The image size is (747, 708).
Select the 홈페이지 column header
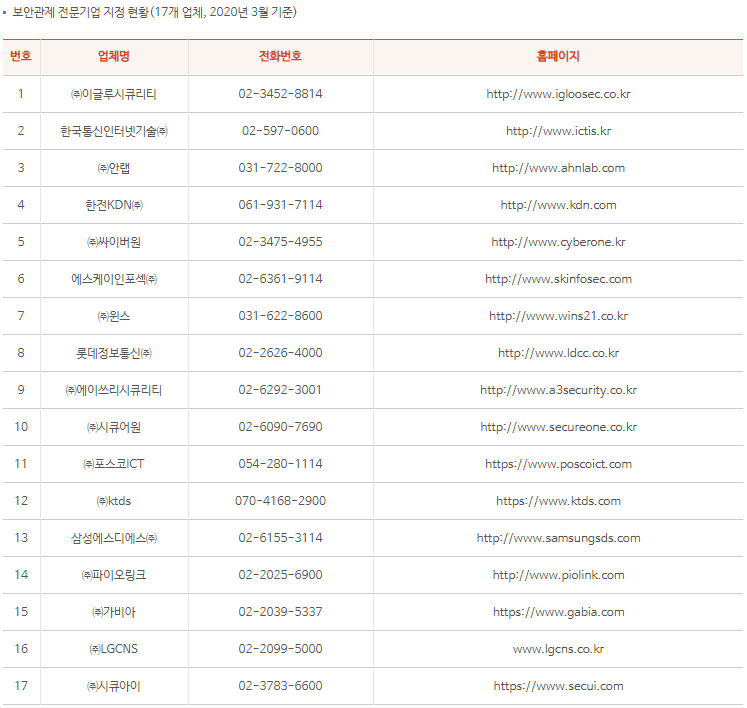(x=558, y=56)
